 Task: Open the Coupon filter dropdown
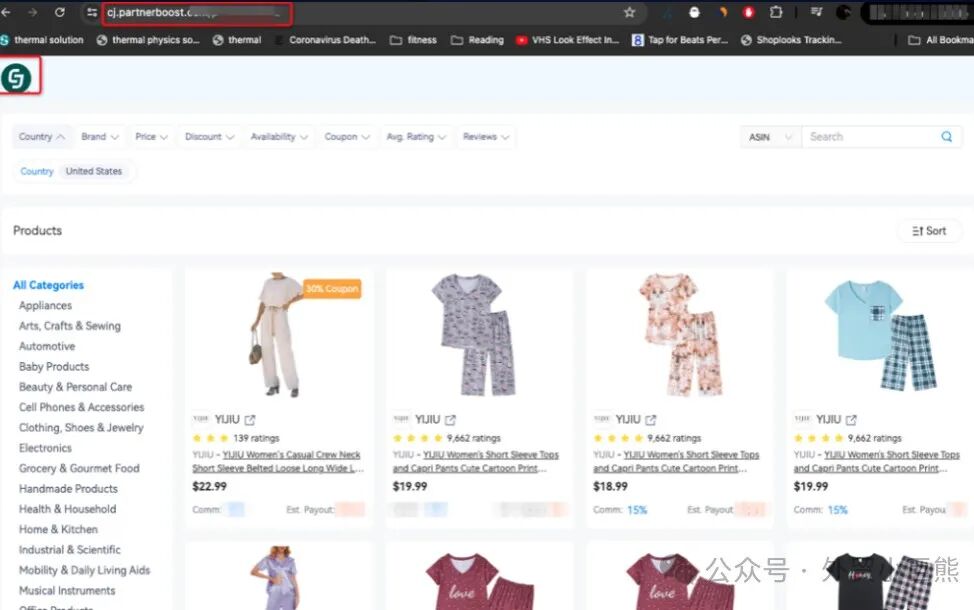347,137
